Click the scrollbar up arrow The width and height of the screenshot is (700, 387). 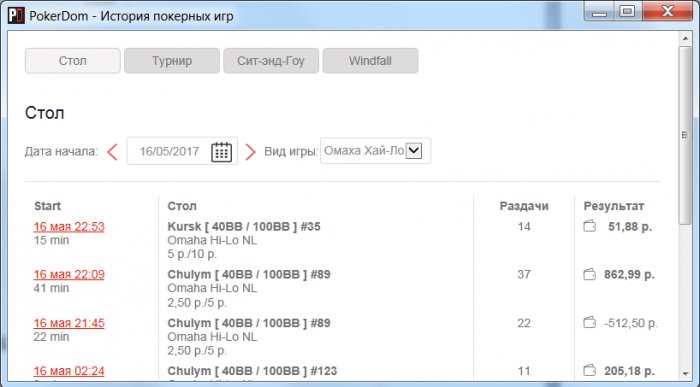click(x=685, y=38)
